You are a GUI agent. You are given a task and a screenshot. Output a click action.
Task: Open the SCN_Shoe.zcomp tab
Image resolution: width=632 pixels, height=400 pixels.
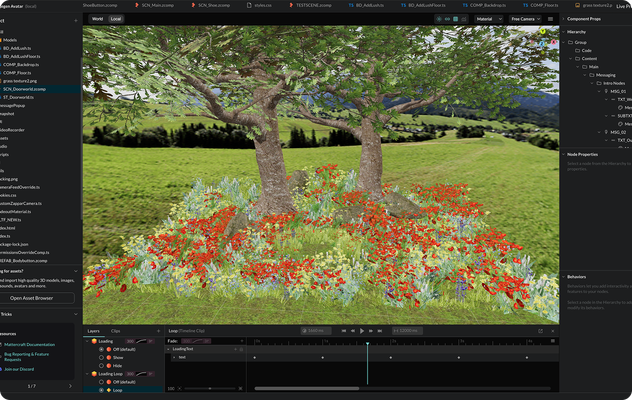[x=211, y=5]
